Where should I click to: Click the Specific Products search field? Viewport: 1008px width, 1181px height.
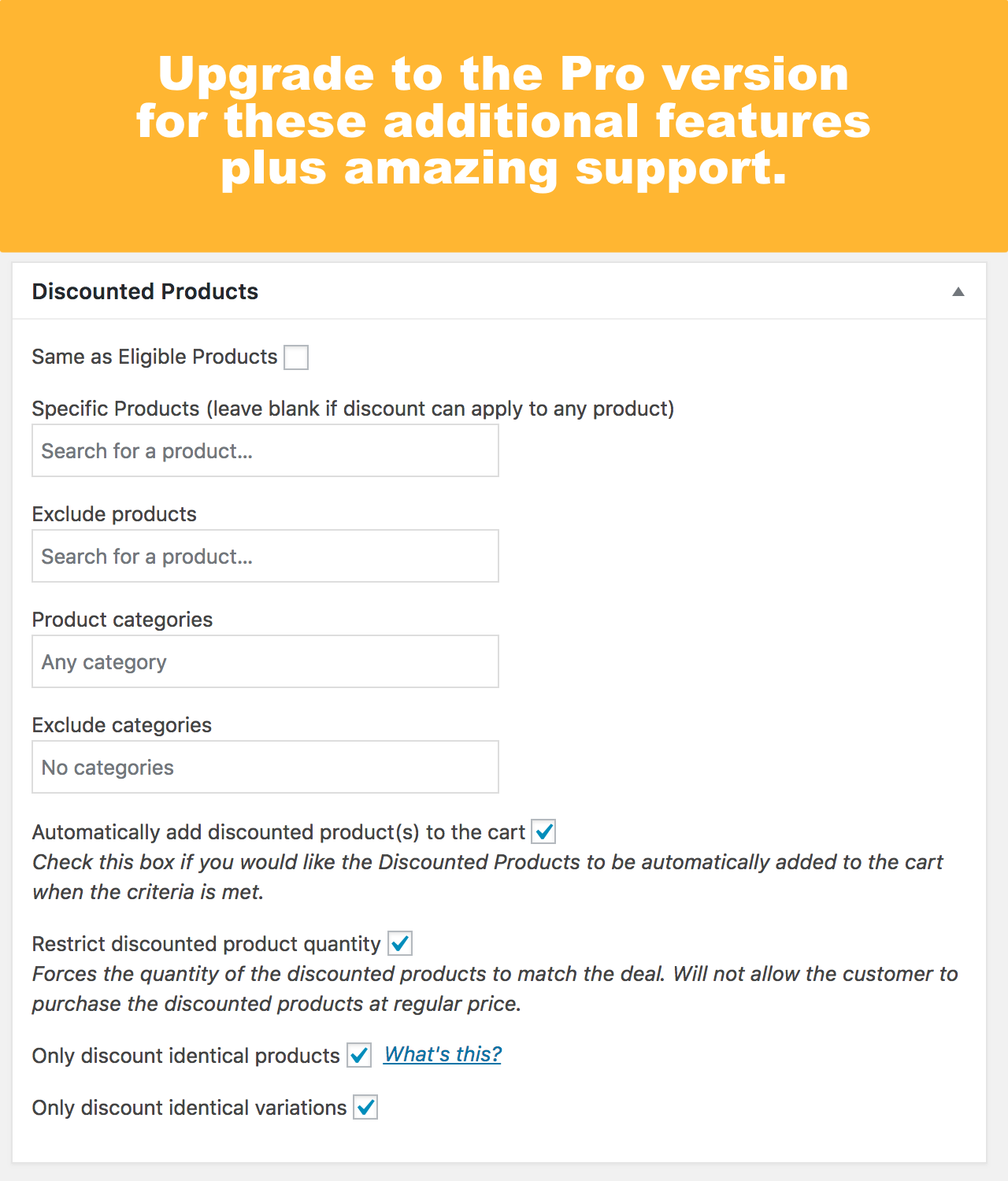click(265, 451)
